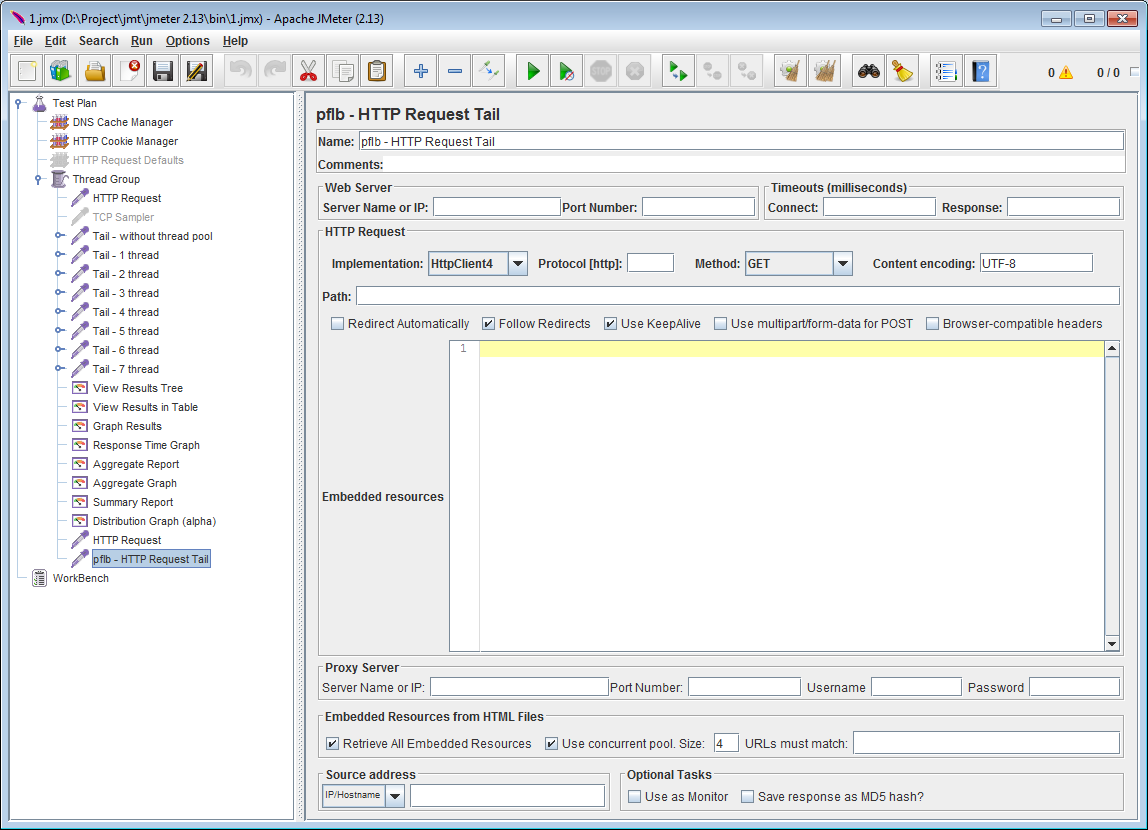Uncheck Follow Redirects checkbox
1148x830 pixels.
[488, 324]
